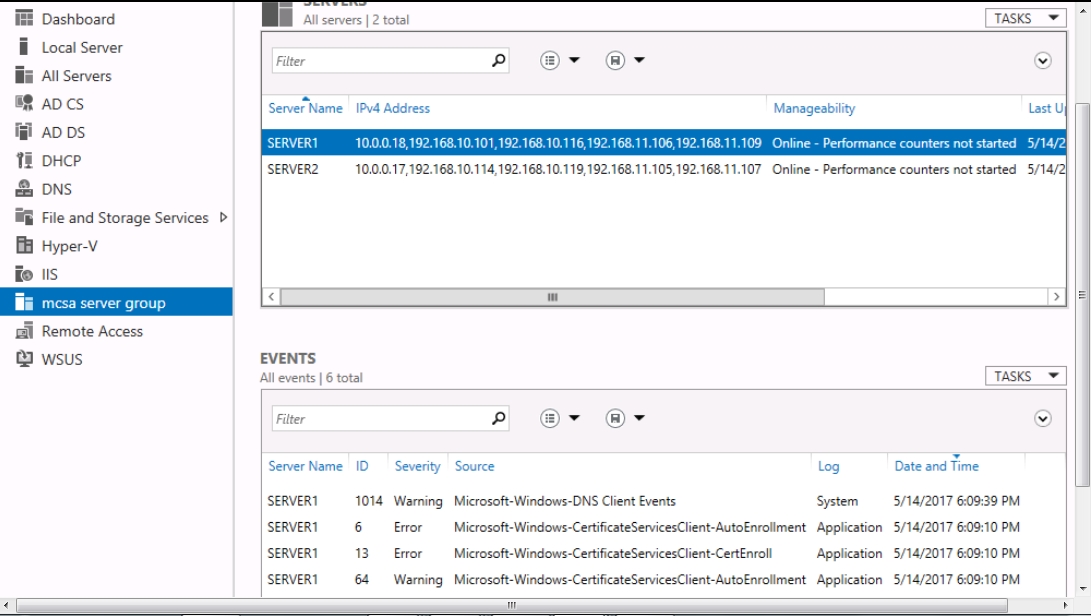
Task: Select All Servers in navigation pane
Action: 77,76
